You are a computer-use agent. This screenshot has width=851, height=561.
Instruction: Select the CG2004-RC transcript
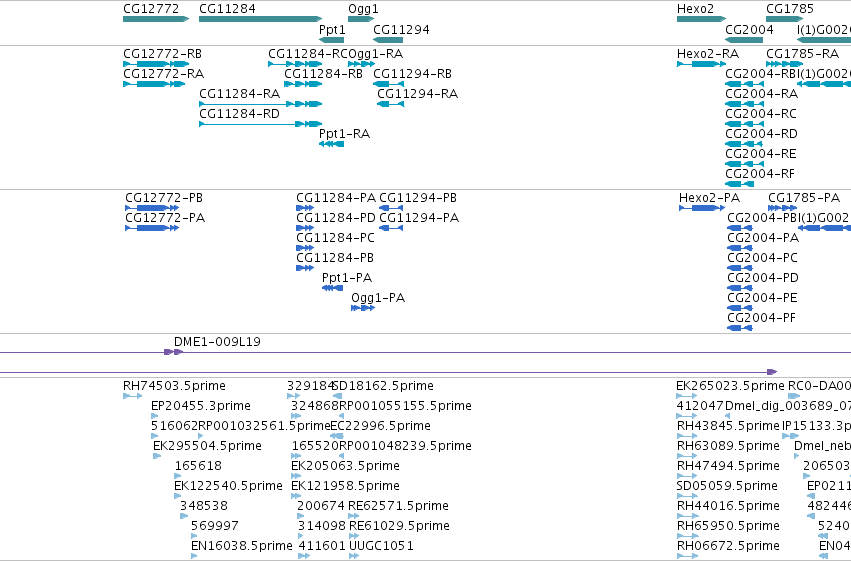(x=744, y=124)
